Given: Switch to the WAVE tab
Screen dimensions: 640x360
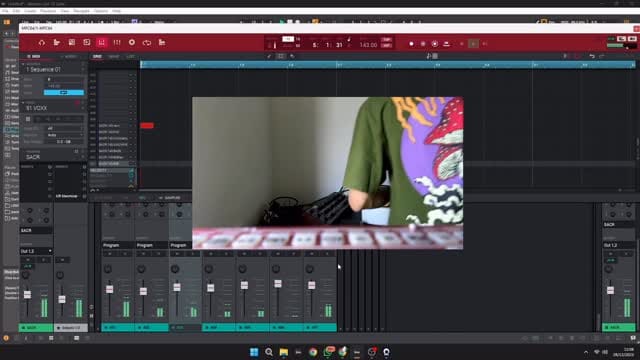Looking at the screenshot, I should pyautogui.click(x=114, y=56).
